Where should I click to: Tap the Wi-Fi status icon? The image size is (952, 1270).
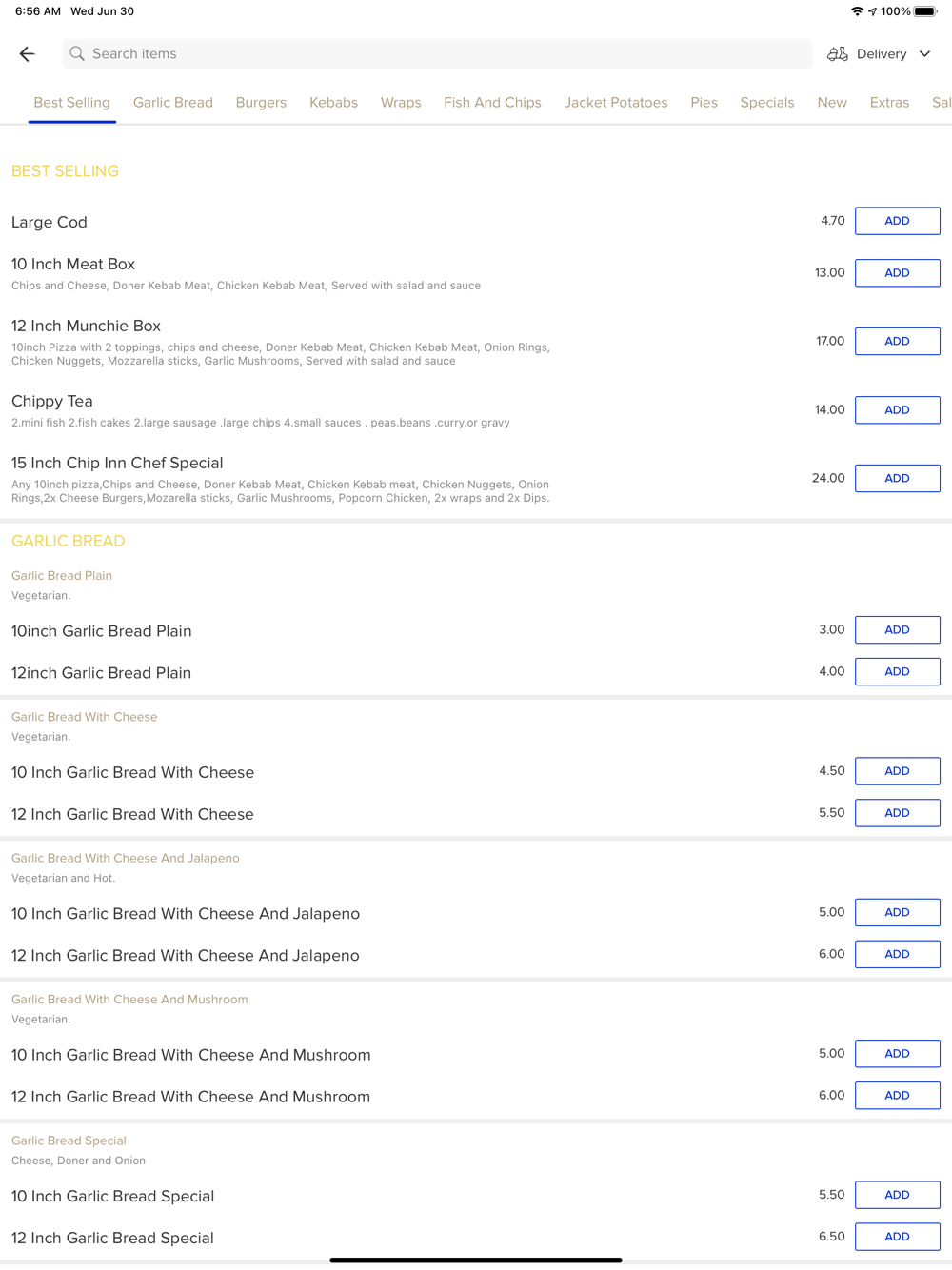[857, 11]
